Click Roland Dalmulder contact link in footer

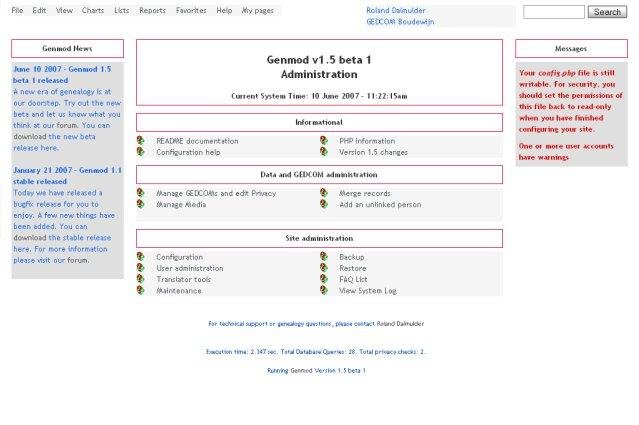[400, 324]
